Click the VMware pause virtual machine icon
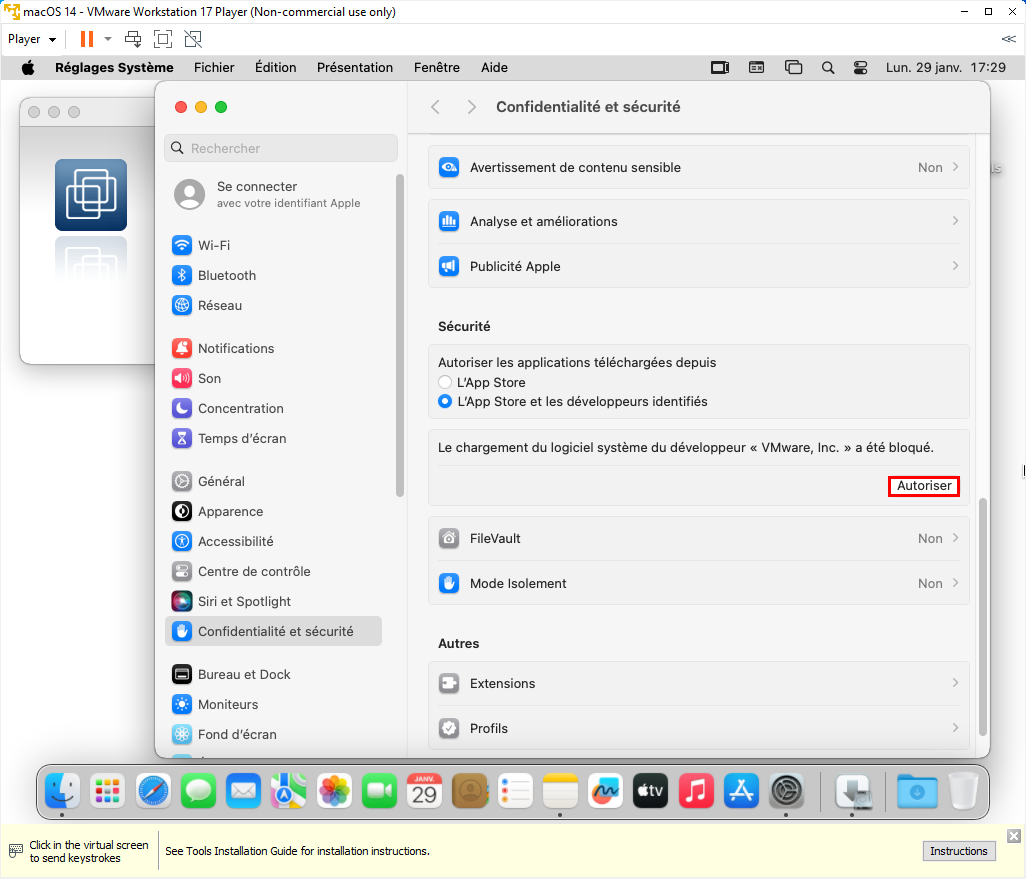 pos(86,39)
